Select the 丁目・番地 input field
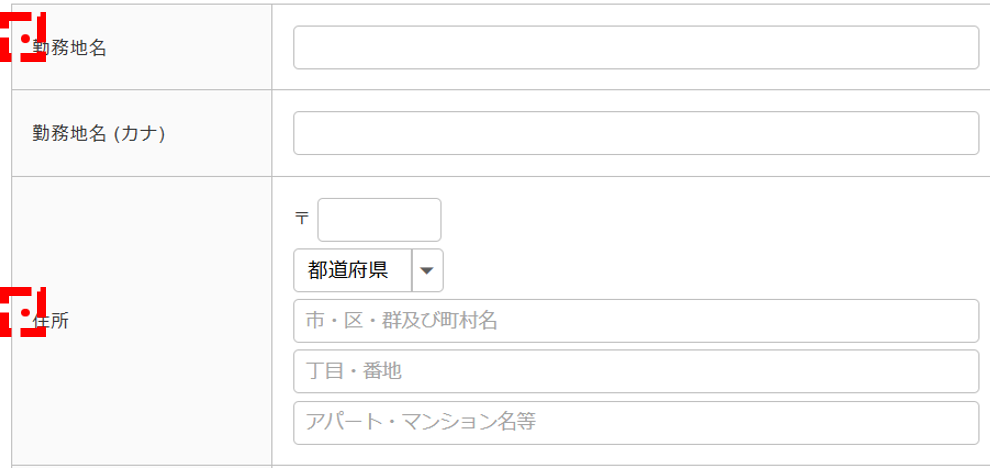990x468 pixels. point(635,371)
